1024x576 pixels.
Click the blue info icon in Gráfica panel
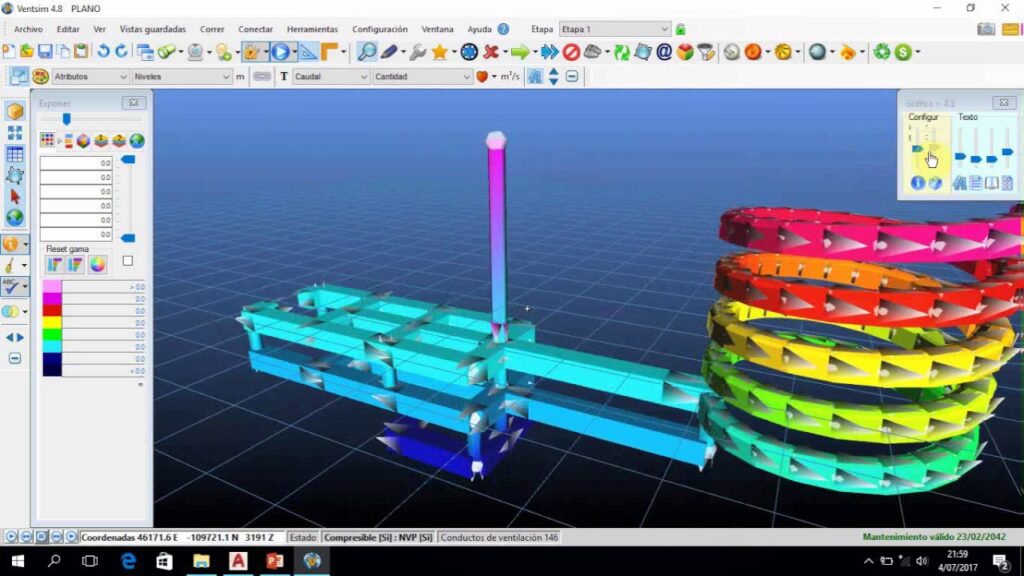[918, 183]
